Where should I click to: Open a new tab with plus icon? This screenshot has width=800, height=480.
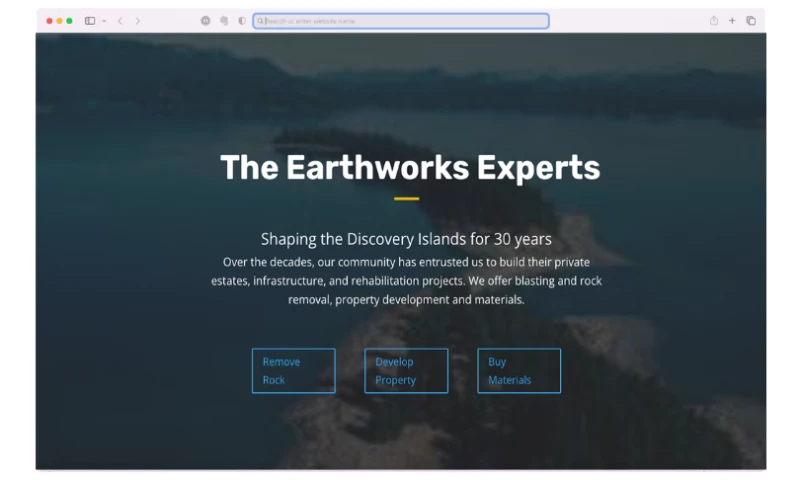pyautogui.click(x=732, y=21)
